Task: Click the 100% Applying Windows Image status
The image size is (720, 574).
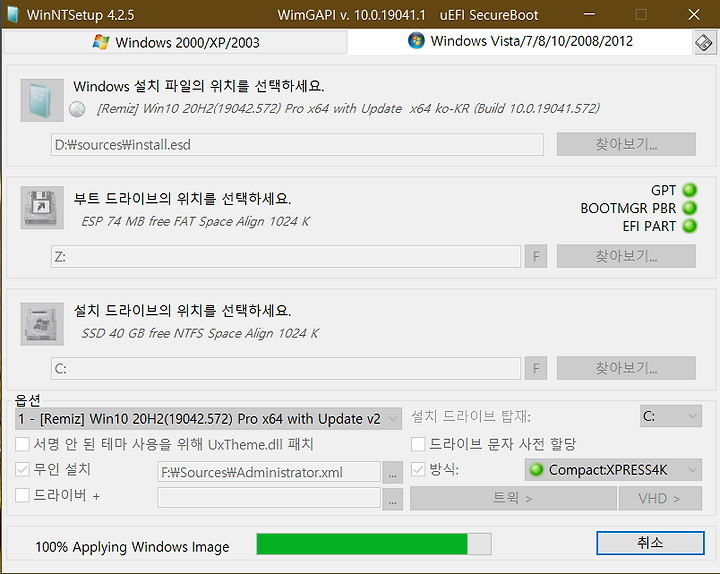Action: [x=132, y=547]
